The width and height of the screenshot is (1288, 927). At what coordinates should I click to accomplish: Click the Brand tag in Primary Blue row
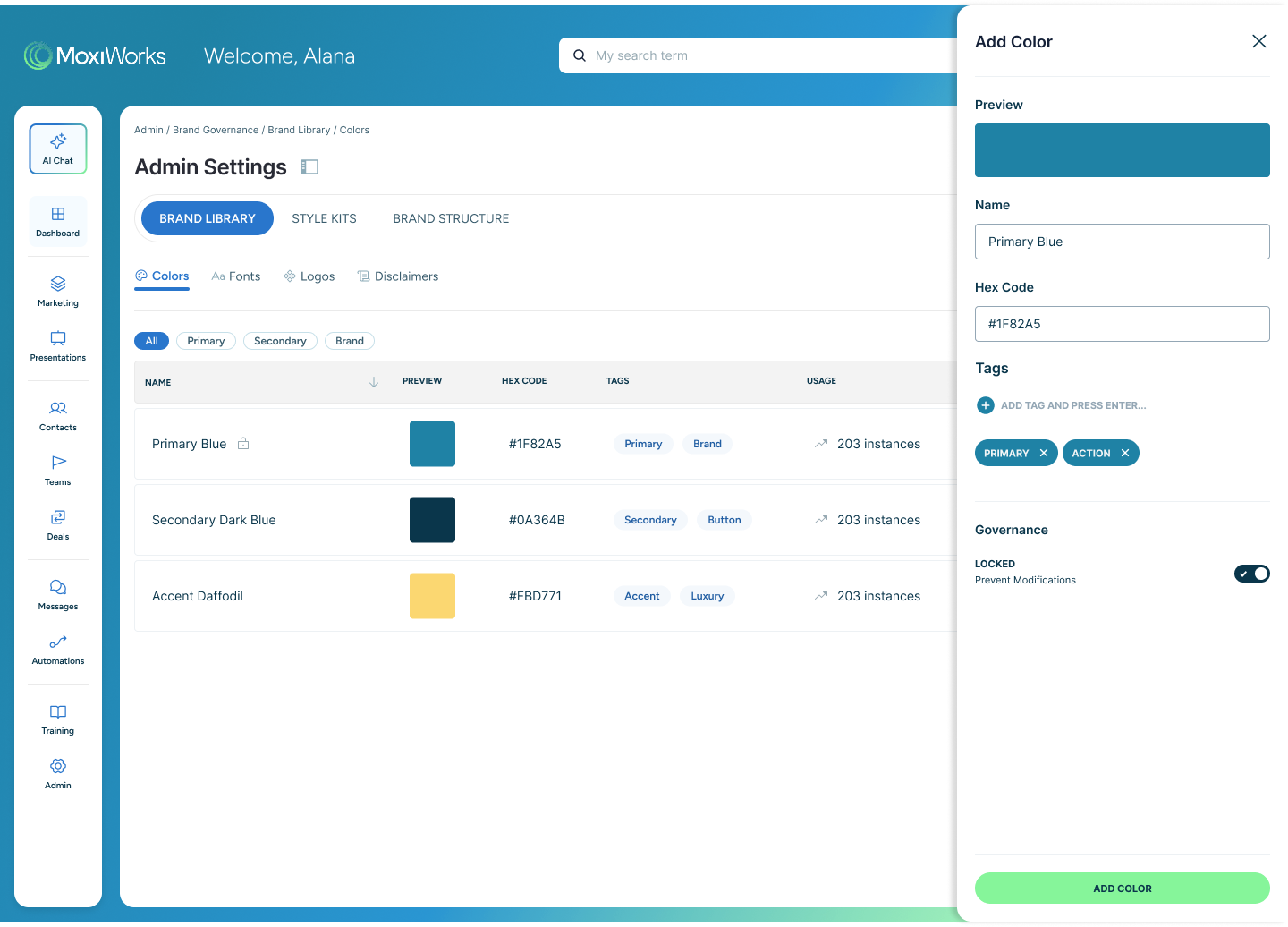(707, 444)
